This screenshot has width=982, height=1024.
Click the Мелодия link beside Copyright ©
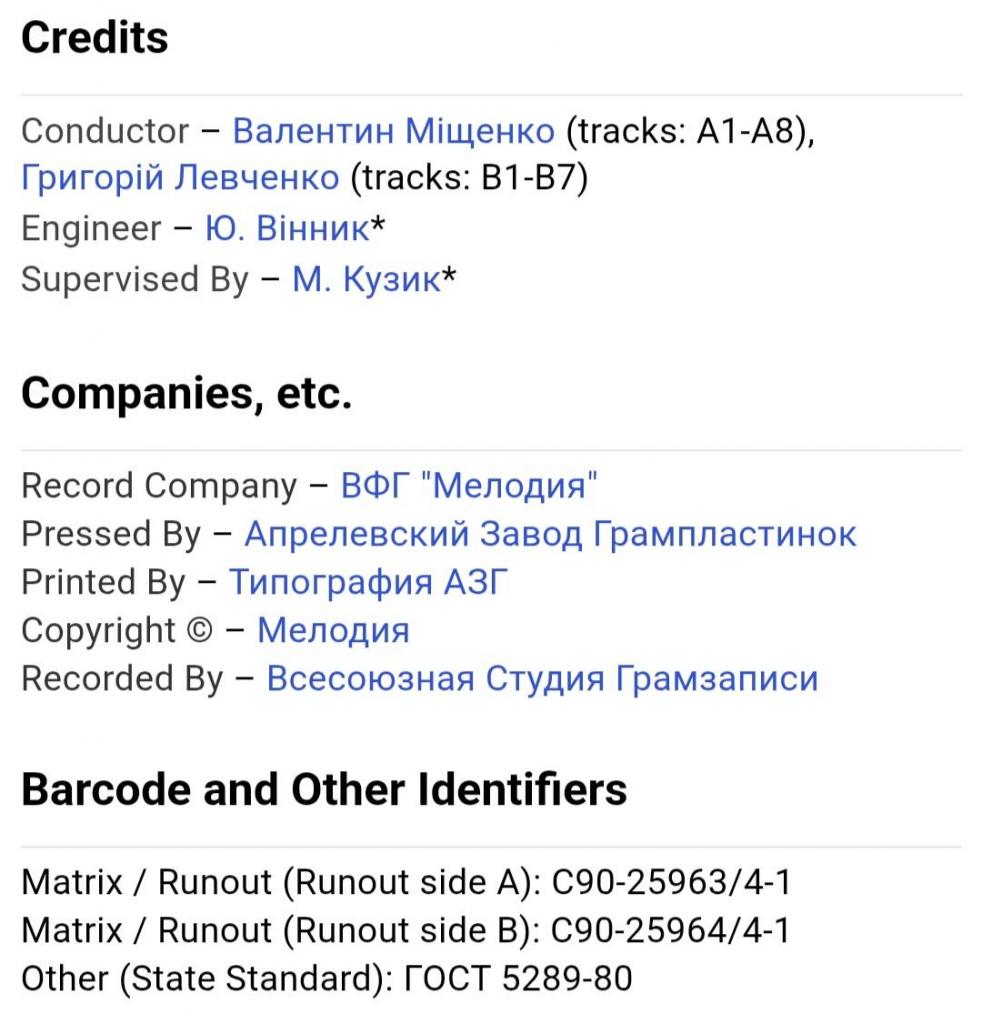click(x=333, y=630)
